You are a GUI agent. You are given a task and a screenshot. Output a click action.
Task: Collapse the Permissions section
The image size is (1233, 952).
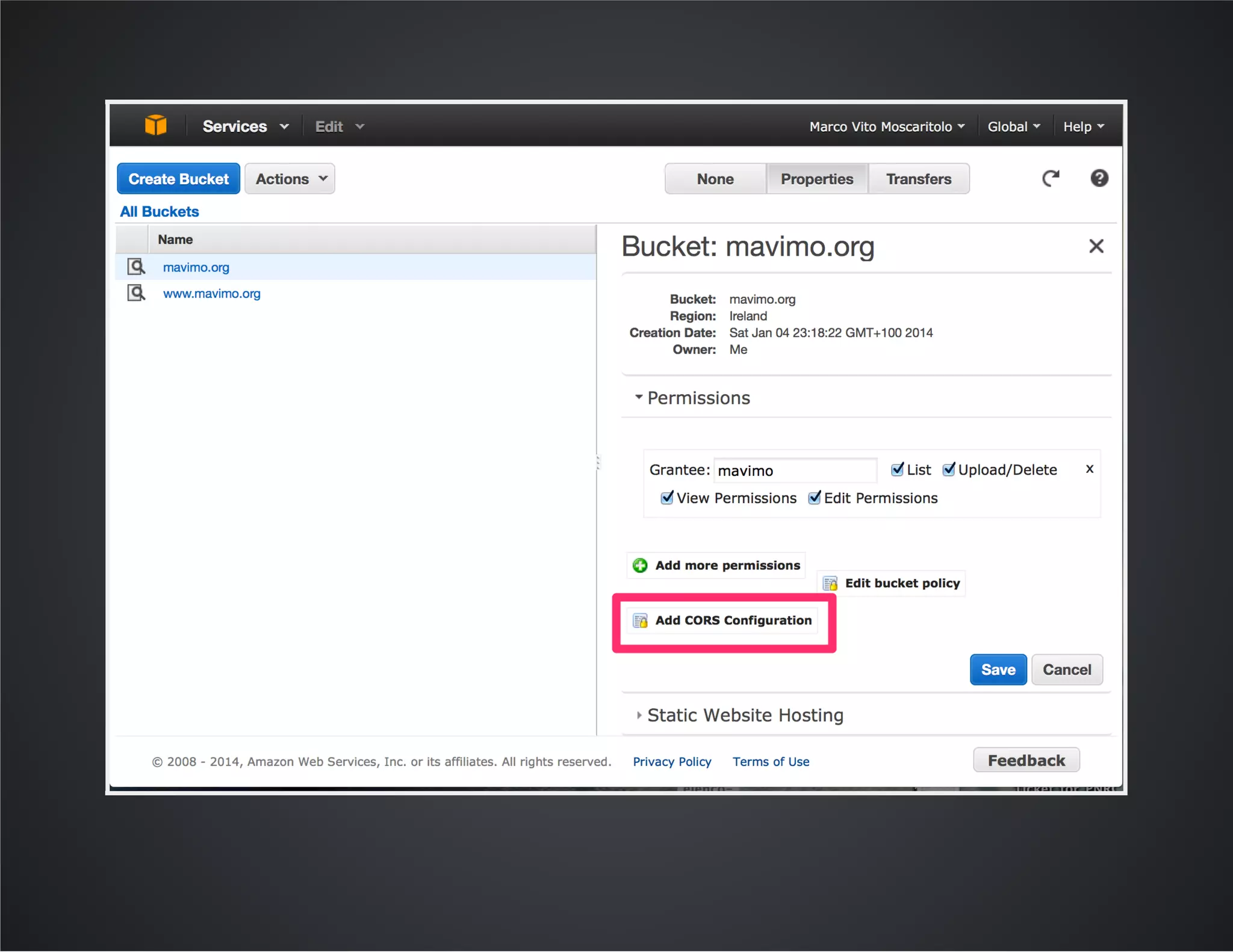(x=697, y=398)
